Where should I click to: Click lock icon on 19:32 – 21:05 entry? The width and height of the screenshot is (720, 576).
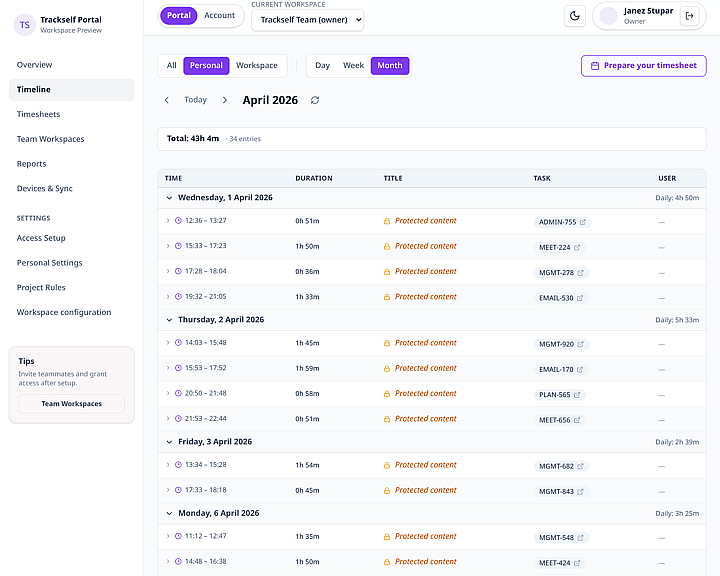pos(387,297)
